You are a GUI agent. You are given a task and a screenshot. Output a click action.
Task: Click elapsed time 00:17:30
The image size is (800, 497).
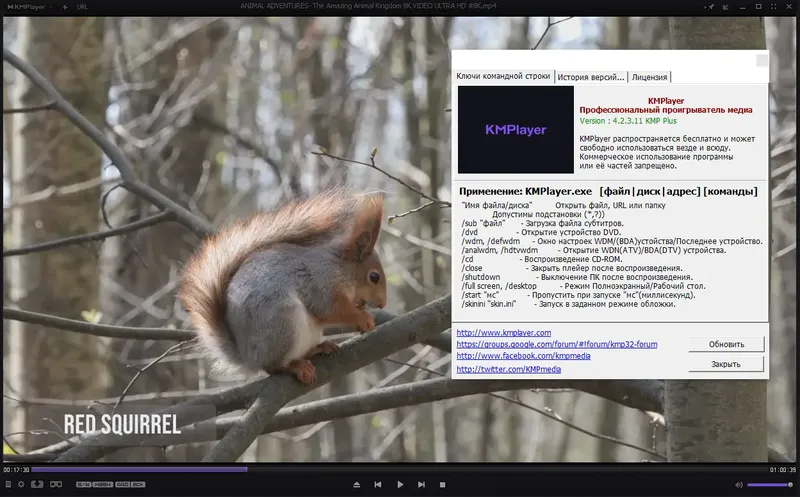tap(16, 469)
